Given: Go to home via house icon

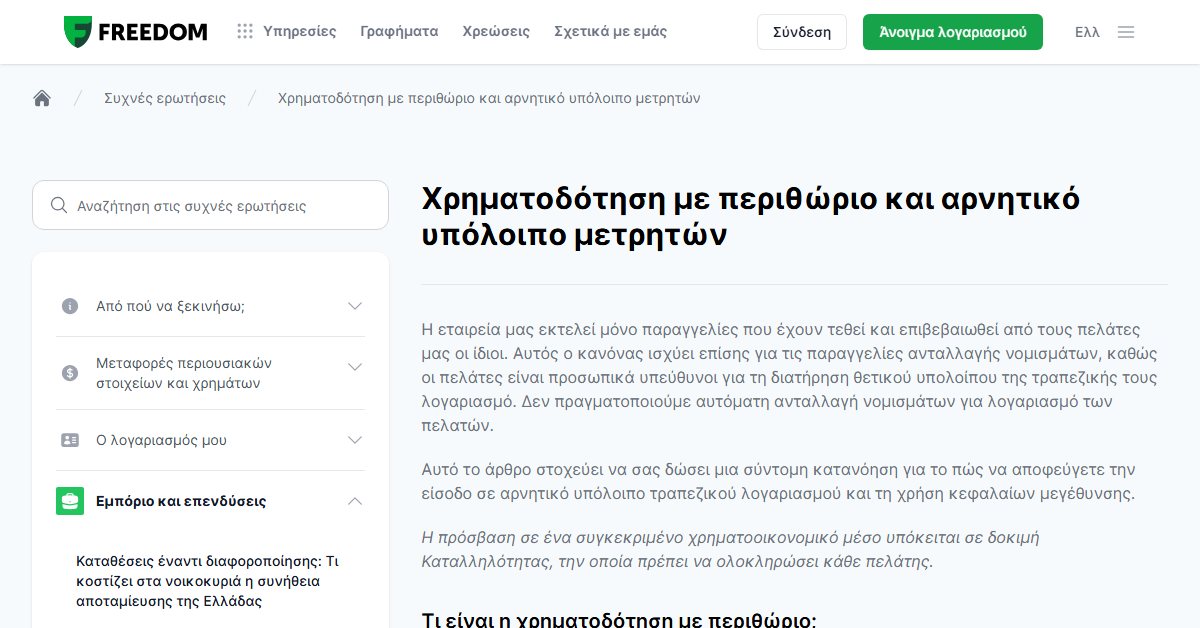Looking at the screenshot, I should coord(42,98).
